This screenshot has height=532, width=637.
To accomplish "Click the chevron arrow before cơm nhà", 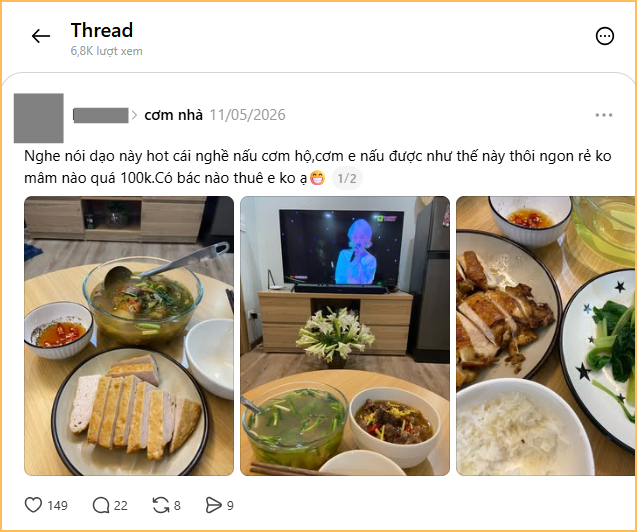I will pyautogui.click(x=134, y=115).
